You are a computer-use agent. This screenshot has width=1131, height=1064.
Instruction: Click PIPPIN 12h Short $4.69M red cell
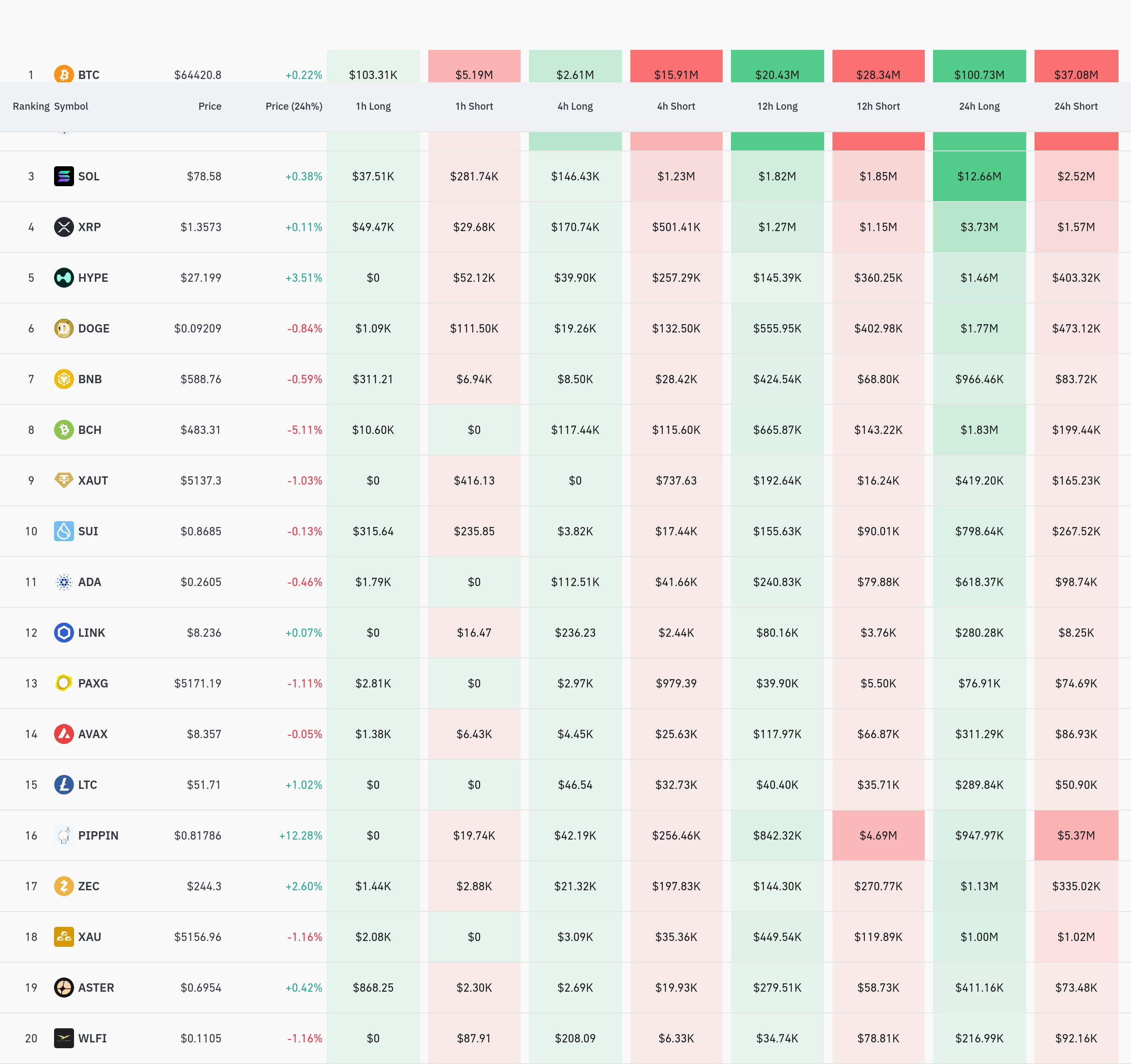[878, 835]
